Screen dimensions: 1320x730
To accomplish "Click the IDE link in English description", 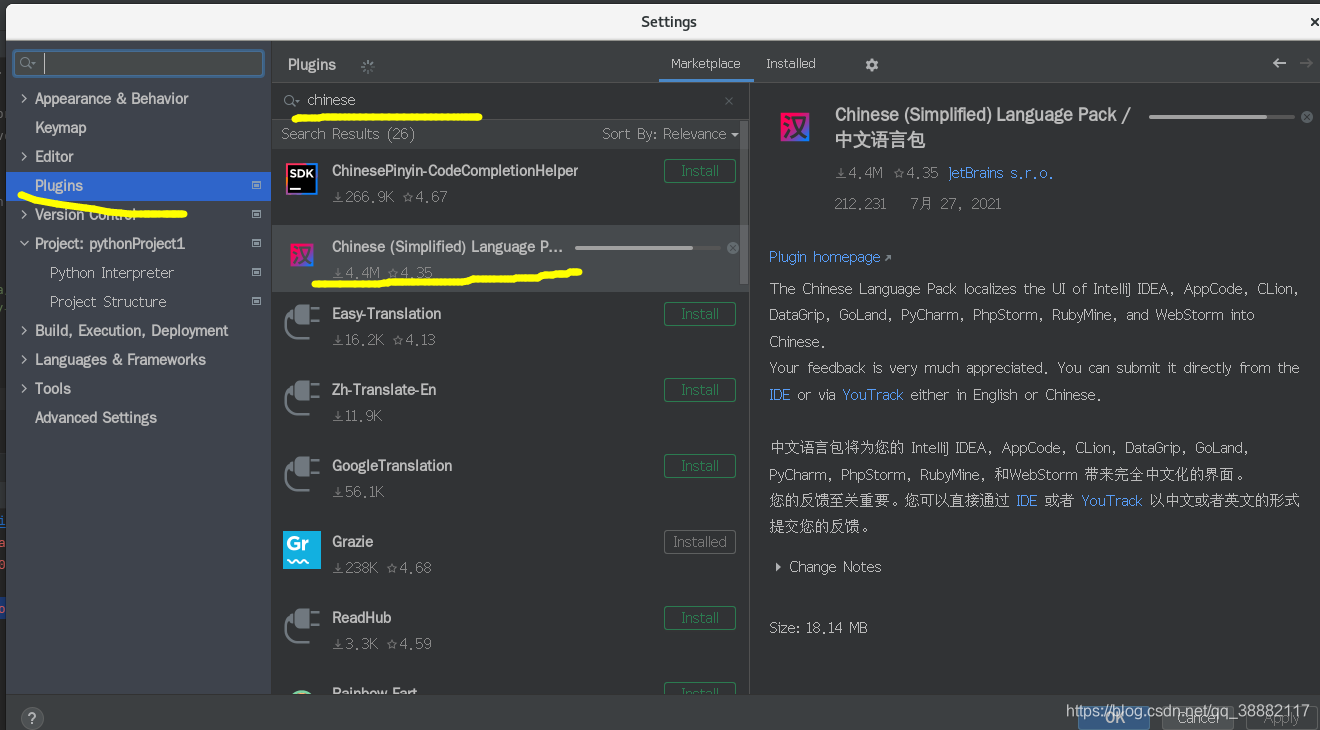I will tap(780, 395).
